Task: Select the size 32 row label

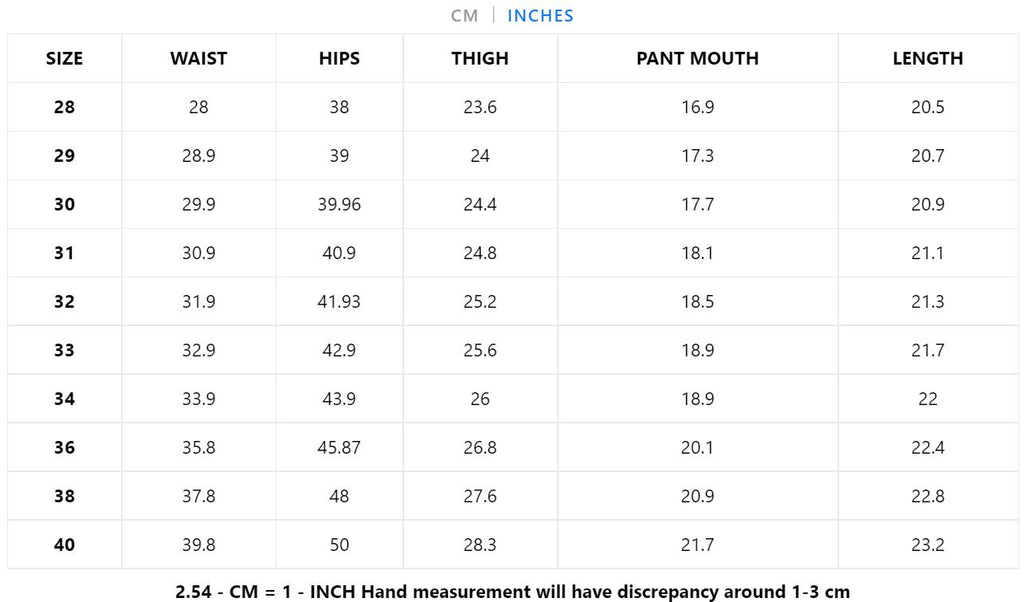Action: tap(64, 302)
